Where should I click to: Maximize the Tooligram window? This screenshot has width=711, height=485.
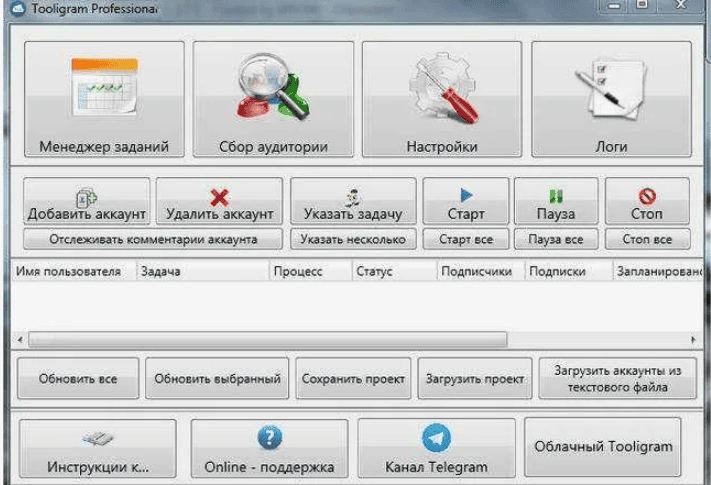click(642, 5)
